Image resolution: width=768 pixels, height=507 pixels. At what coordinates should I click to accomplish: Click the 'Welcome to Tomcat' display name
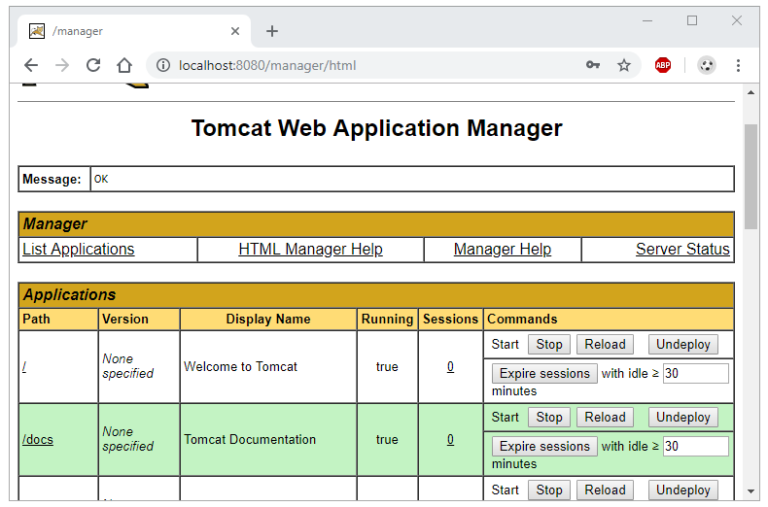point(240,367)
